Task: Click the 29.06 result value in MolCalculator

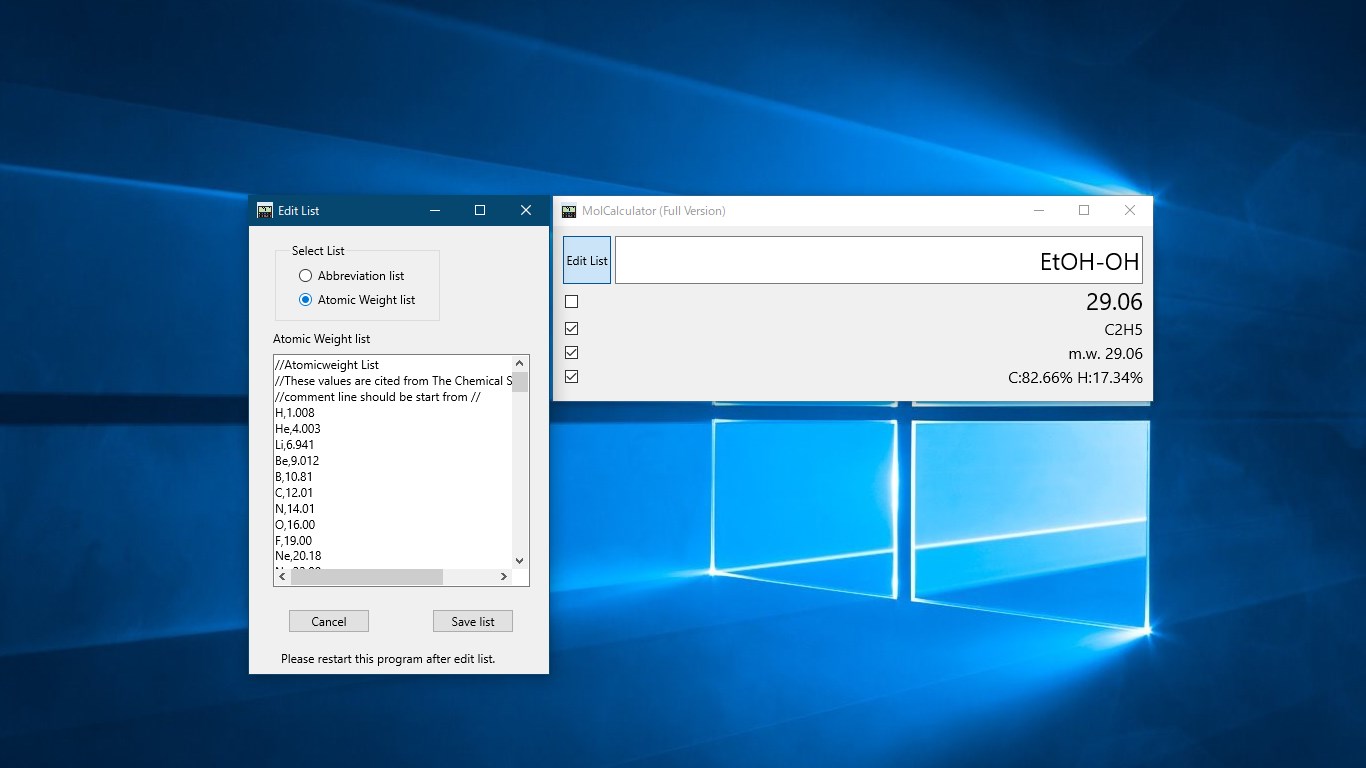Action: [1114, 302]
